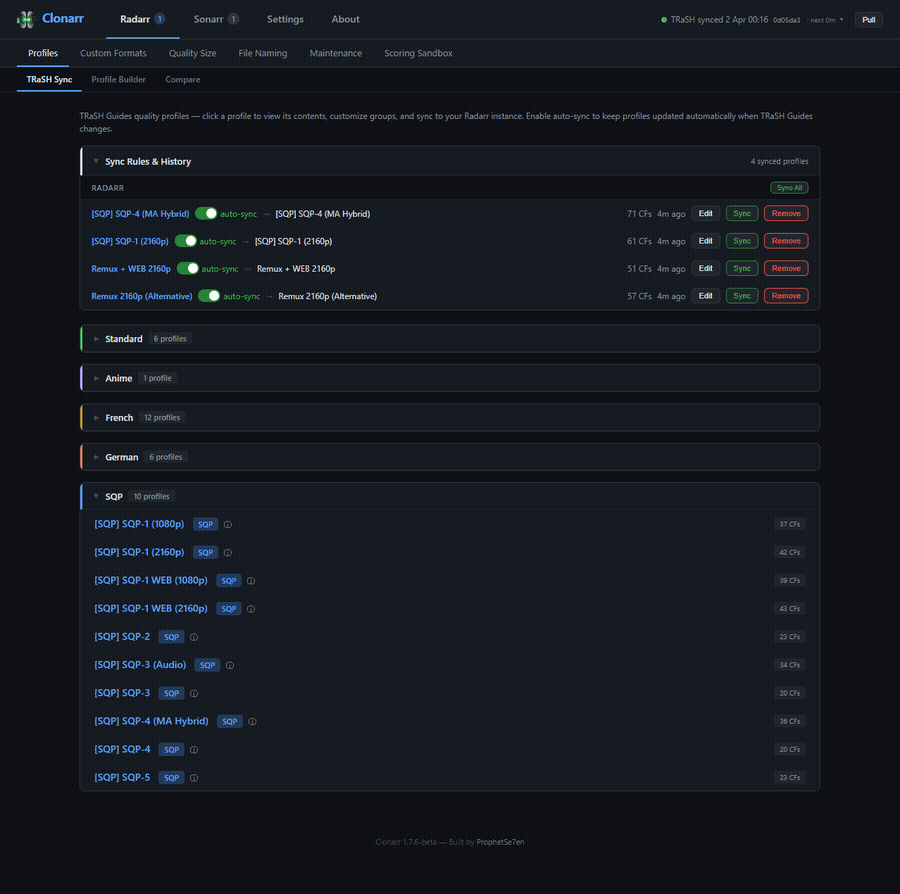Edit the Remux 2160p (Alternative) rule
Screen dimensions: 900x894
[705, 296]
